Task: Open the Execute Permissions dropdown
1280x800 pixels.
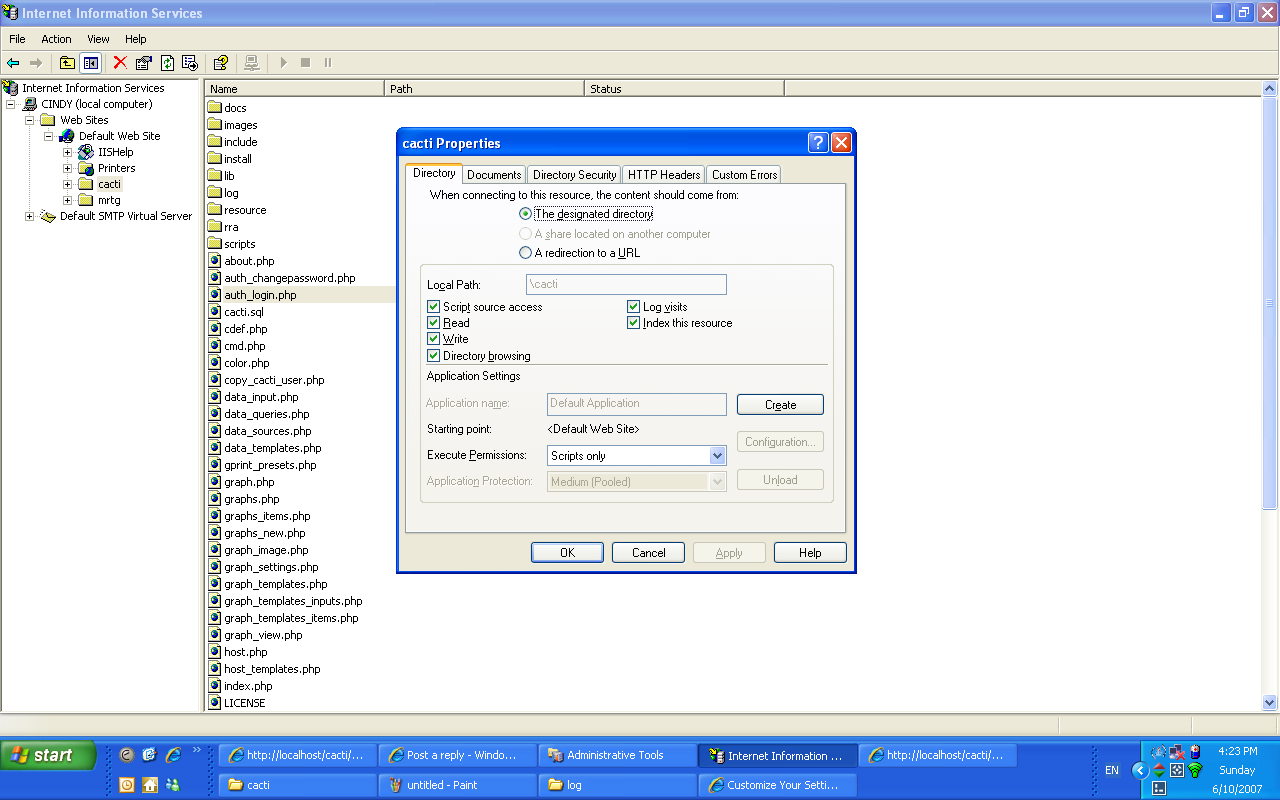Action: click(717, 456)
